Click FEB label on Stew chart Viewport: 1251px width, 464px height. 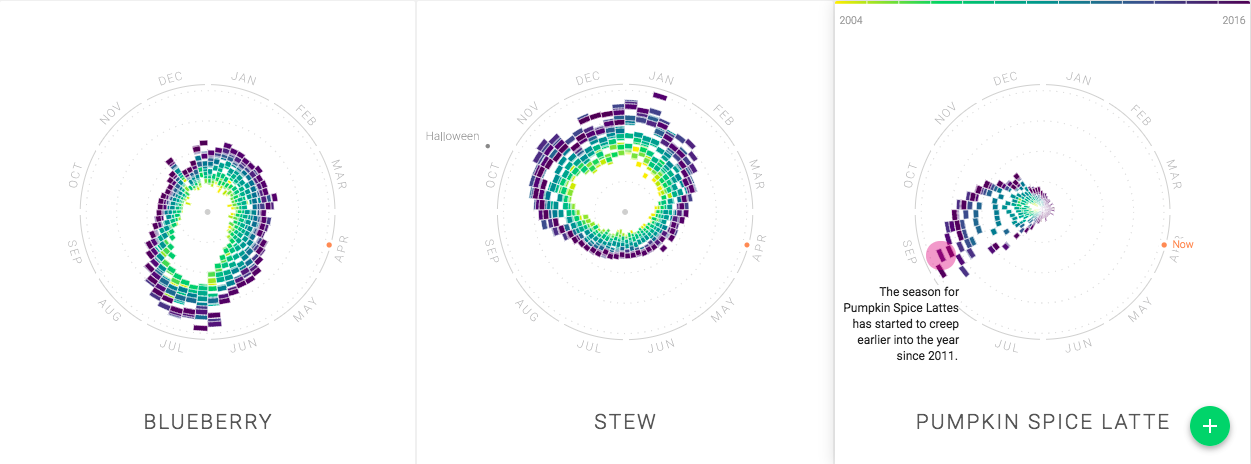[x=722, y=115]
